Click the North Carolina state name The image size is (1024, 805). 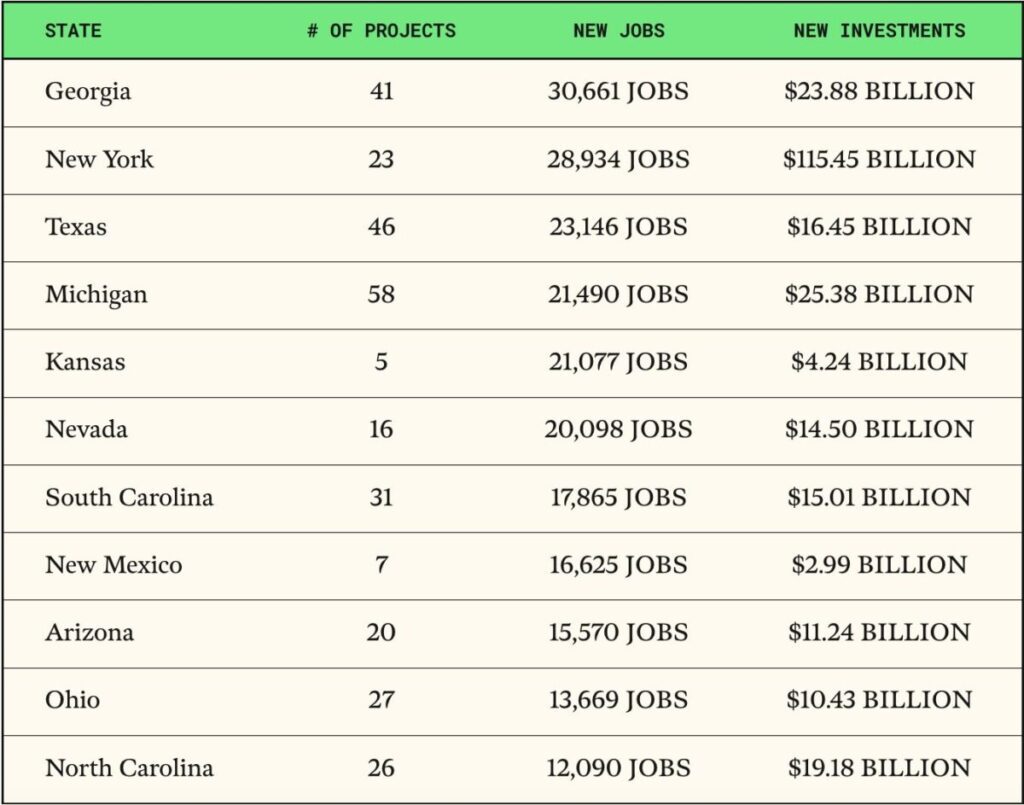pyautogui.click(x=129, y=768)
